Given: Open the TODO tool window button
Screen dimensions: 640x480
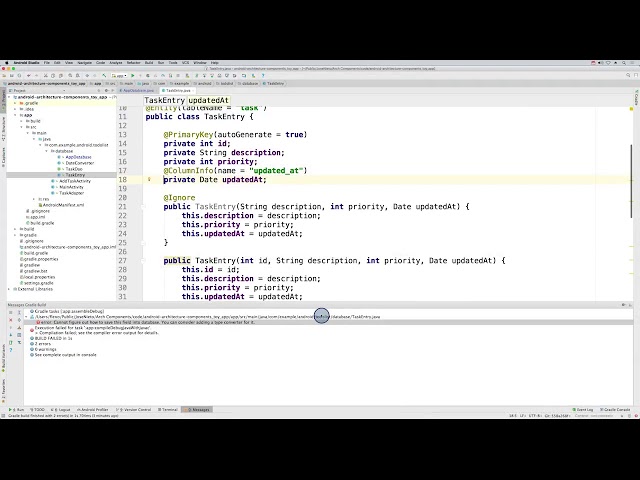Looking at the screenshot, I should (38, 409).
